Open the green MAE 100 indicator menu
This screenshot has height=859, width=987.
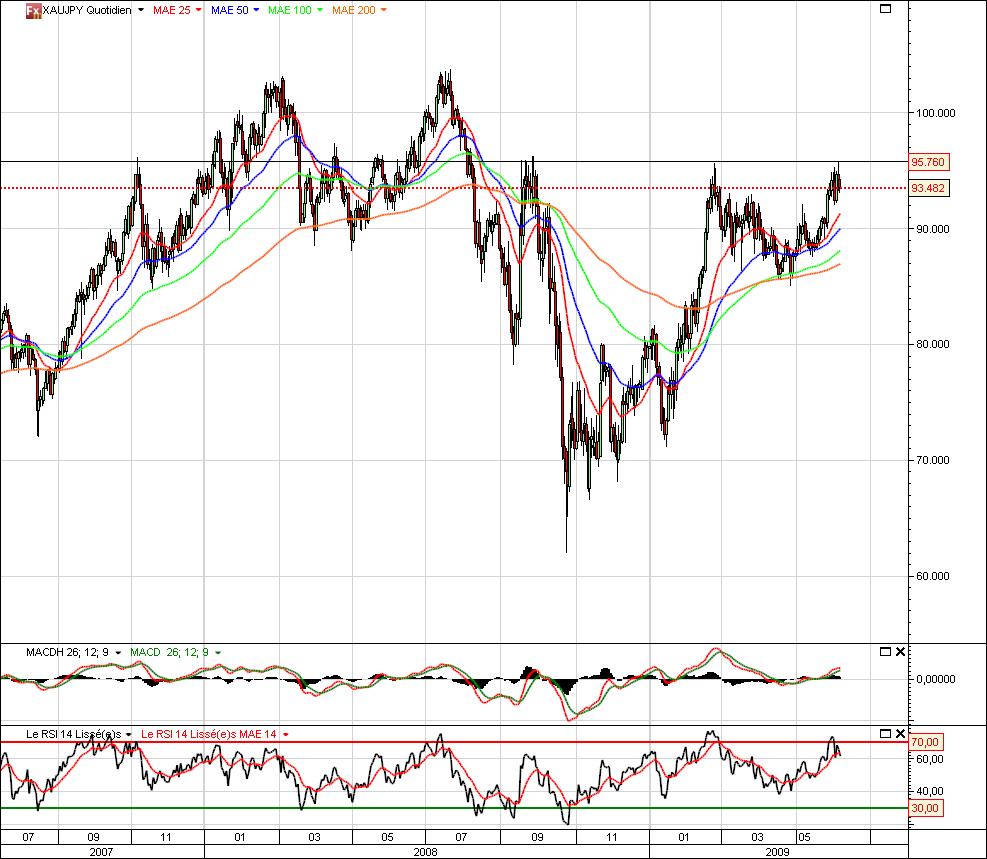(319, 10)
